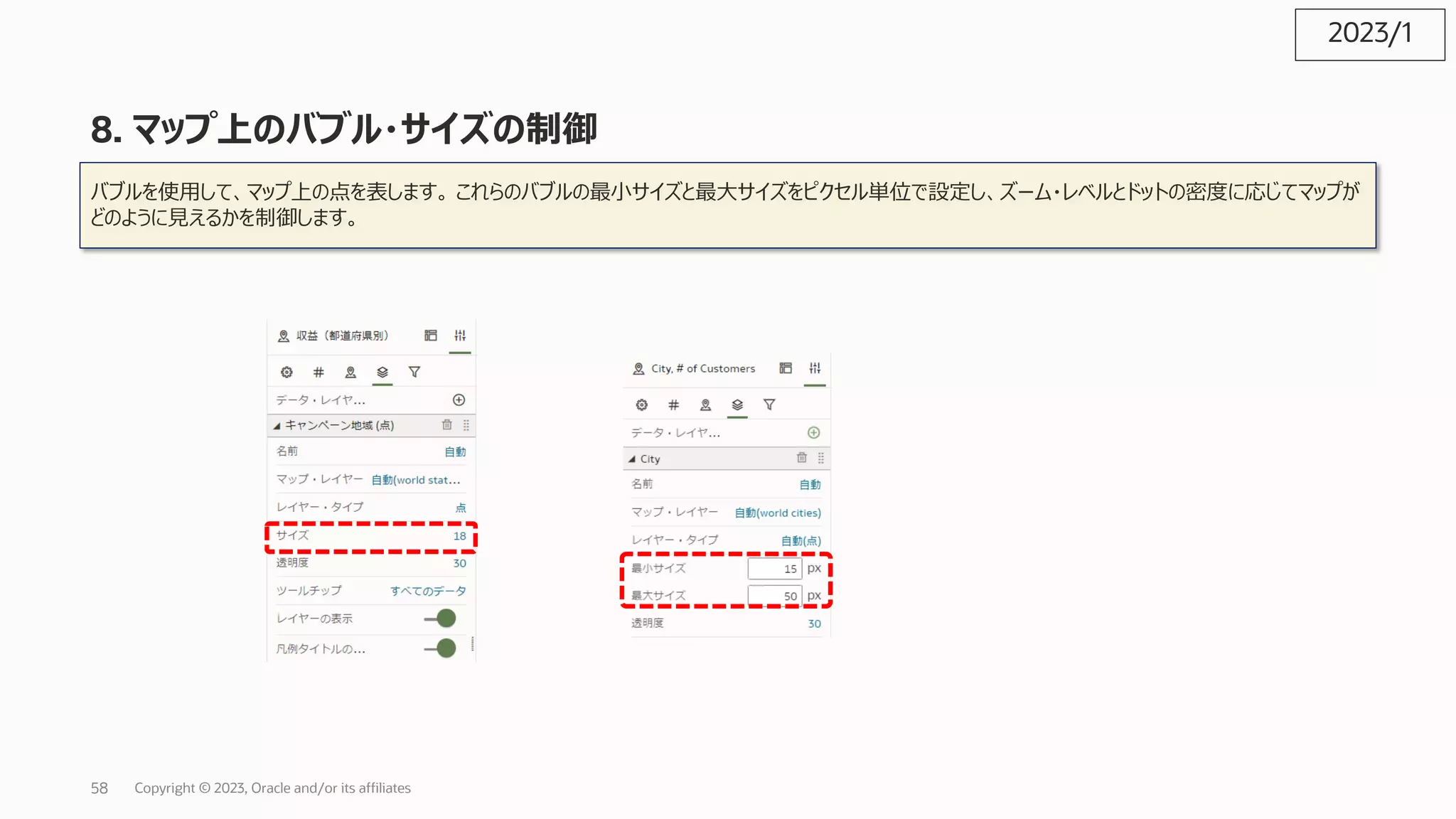Image resolution: width=1456 pixels, height=819 pixels.
Task: Click the 最小サイズ input field showing 15
Action: (x=775, y=569)
